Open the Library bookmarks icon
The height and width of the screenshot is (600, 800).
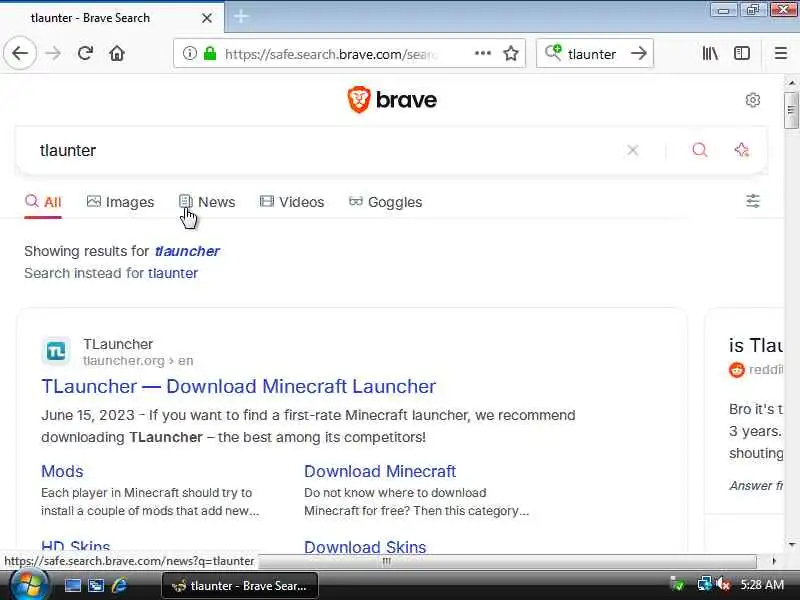pos(710,53)
